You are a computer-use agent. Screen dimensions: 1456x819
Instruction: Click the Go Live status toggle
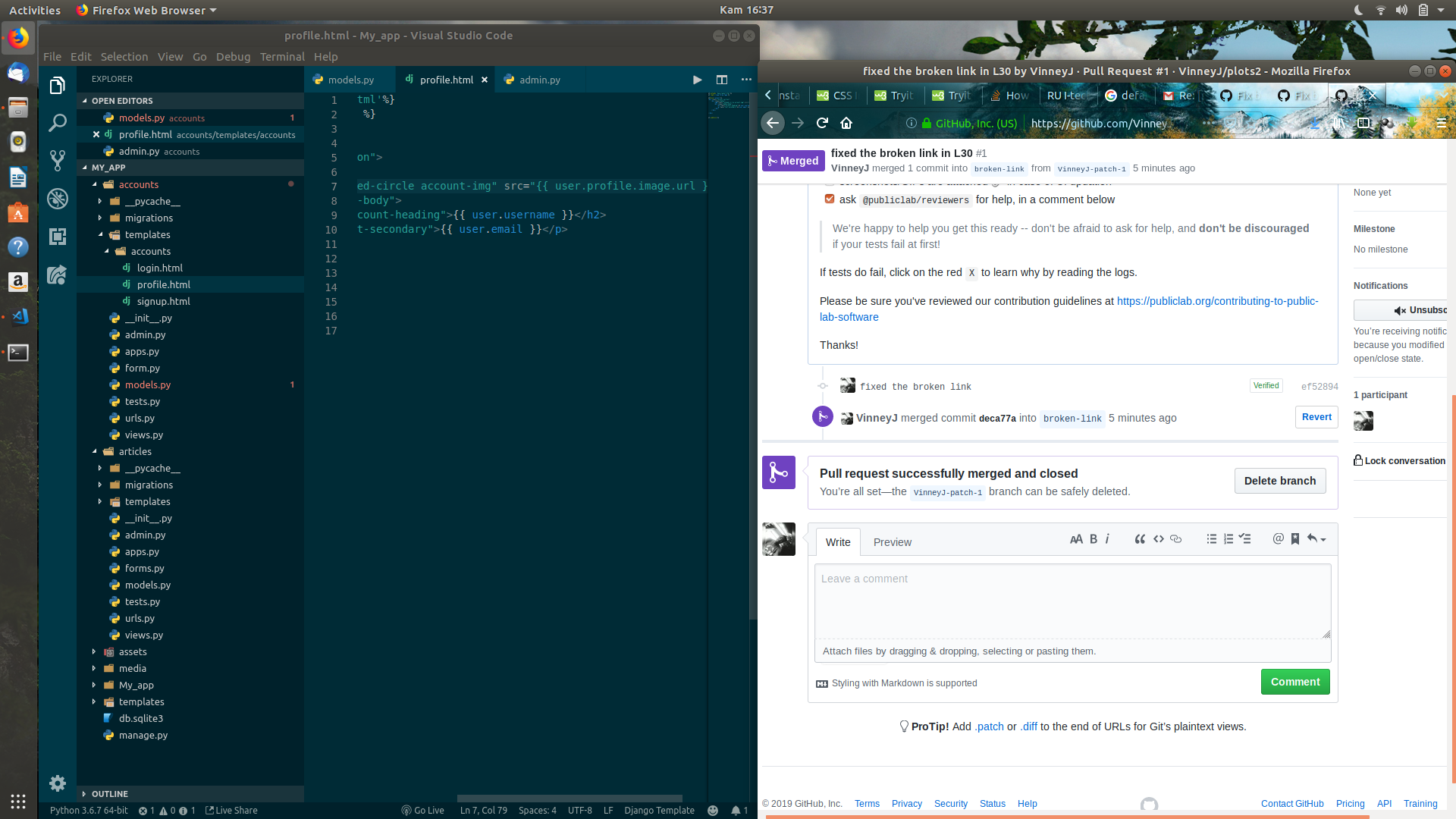(x=422, y=810)
